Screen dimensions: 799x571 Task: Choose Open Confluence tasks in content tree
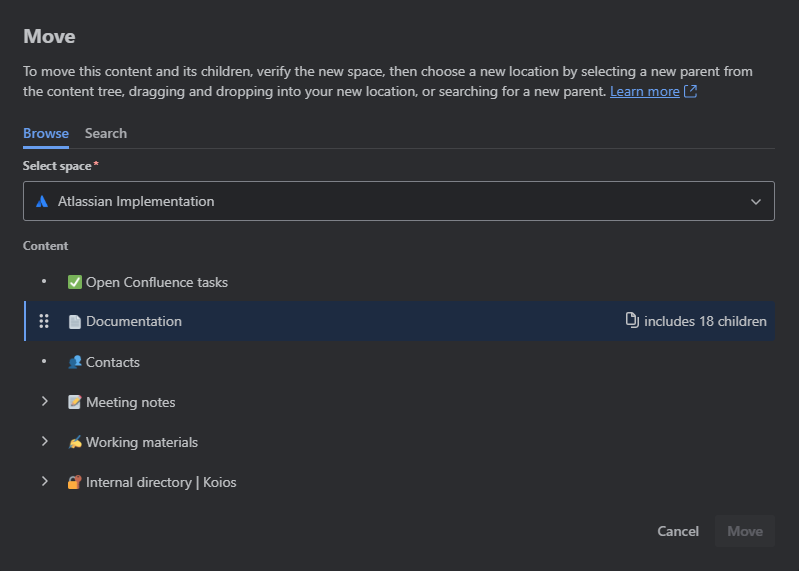point(157,282)
